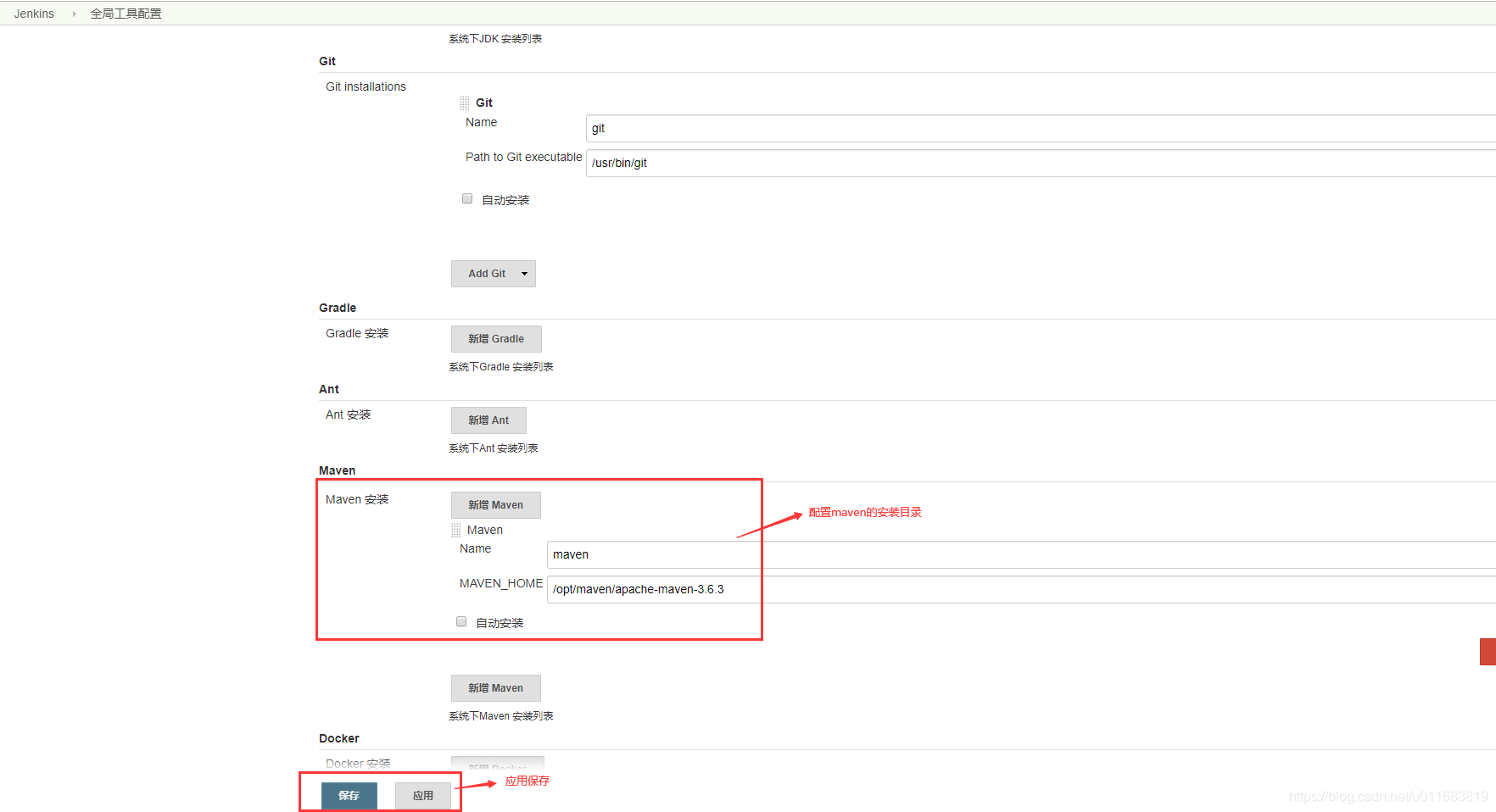The height and width of the screenshot is (812, 1496).
Task: Click the 系统下Maven 安装列表 text
Action: [501, 716]
